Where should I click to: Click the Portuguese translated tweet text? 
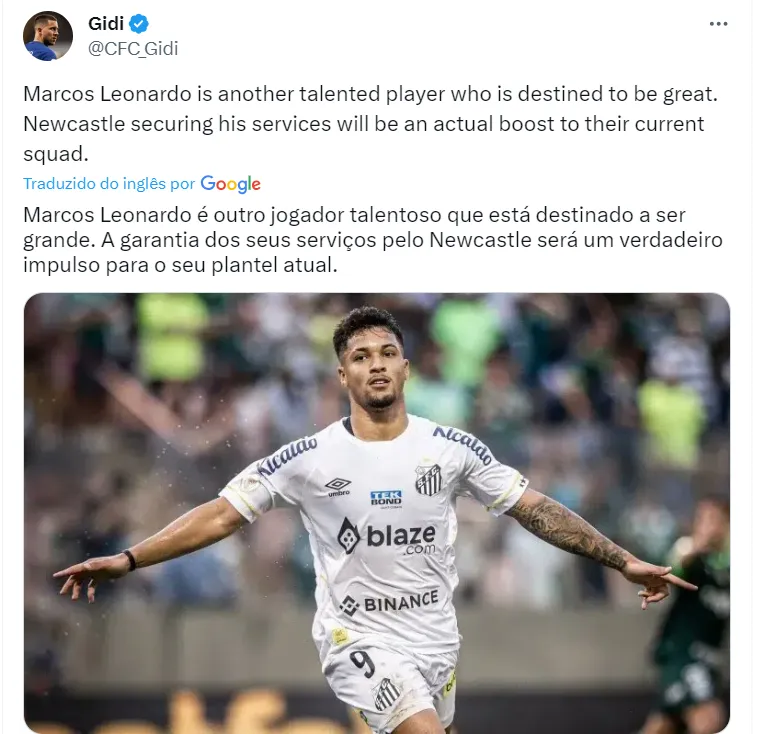point(373,240)
